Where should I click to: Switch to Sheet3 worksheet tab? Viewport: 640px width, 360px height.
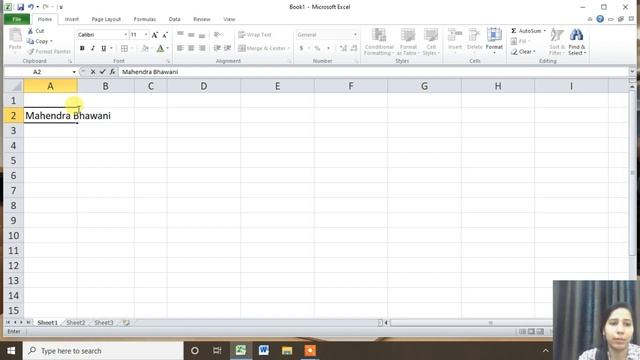[104, 323]
